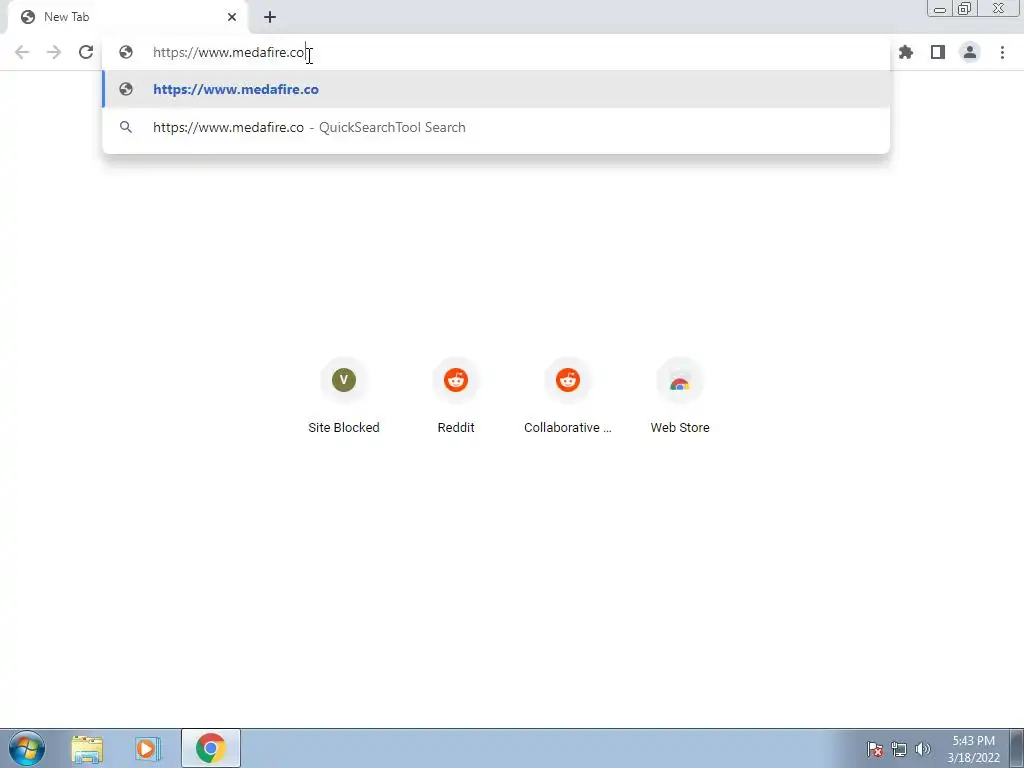Viewport: 1024px width, 768px height.
Task: Minimize the Chrome window
Action: point(940,8)
